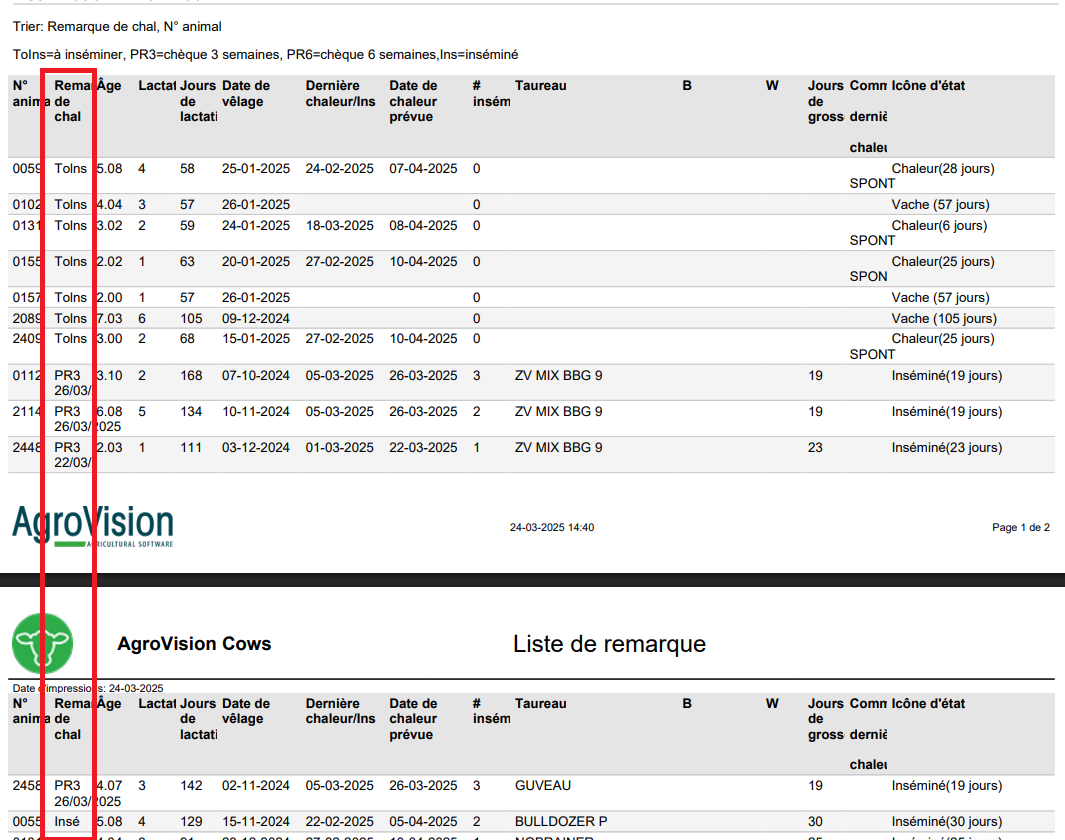Click the green cow head icon

(42, 643)
